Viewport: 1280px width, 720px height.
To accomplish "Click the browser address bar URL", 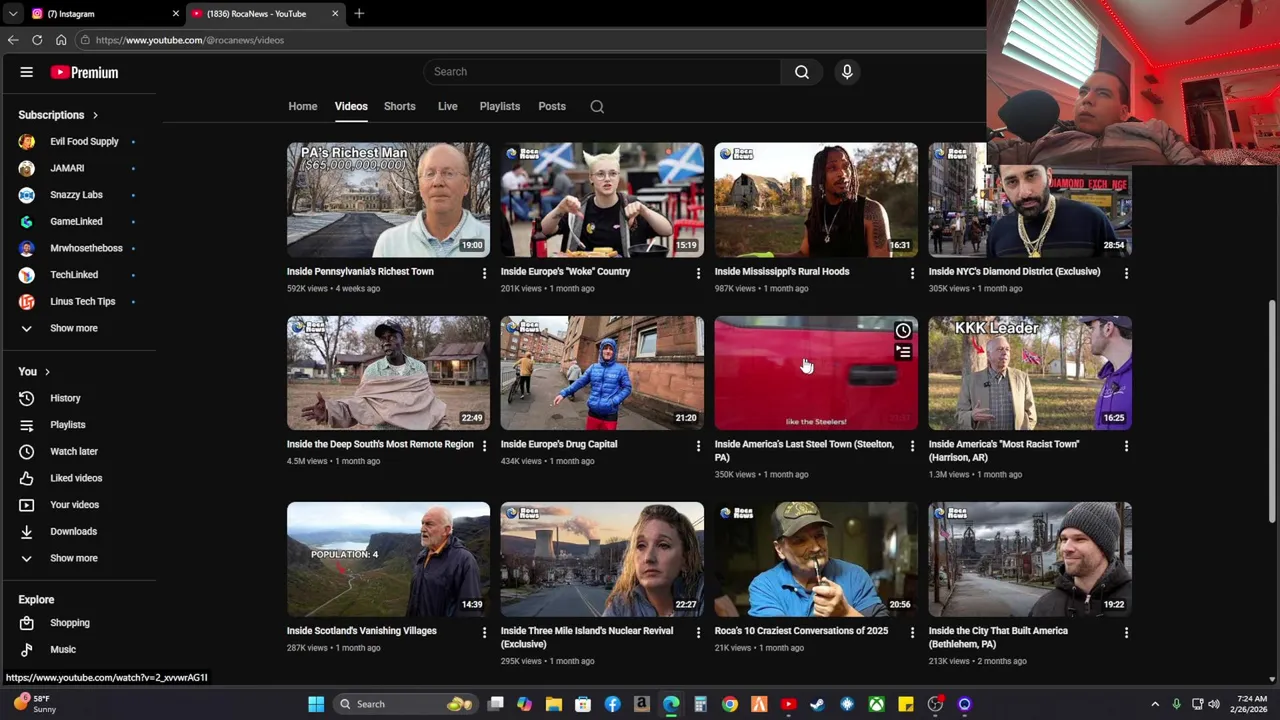I will [189, 40].
